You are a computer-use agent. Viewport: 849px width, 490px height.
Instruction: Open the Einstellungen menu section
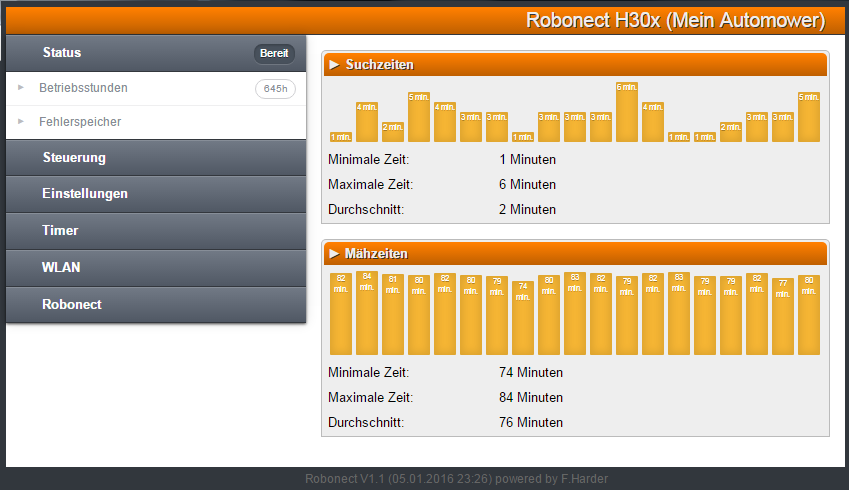click(156, 194)
